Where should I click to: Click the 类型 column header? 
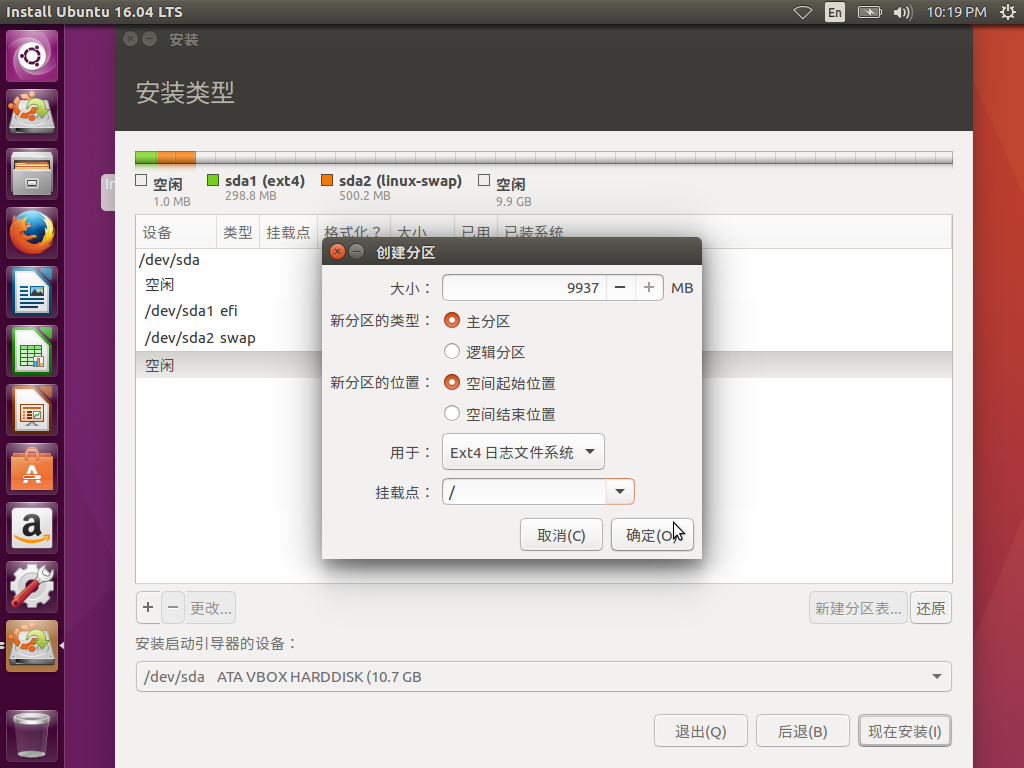click(x=238, y=232)
